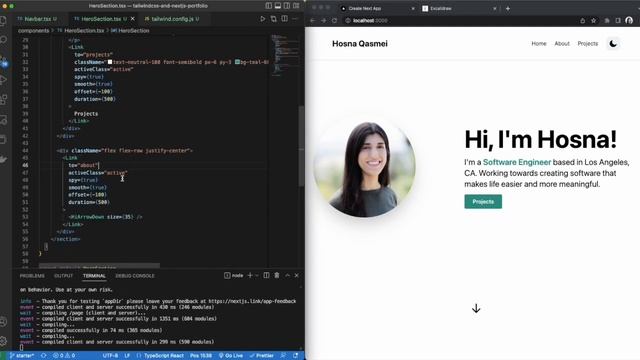This screenshot has height=360, width=640.
Task: Open the browser profile avatar
Action: [x=629, y=20]
